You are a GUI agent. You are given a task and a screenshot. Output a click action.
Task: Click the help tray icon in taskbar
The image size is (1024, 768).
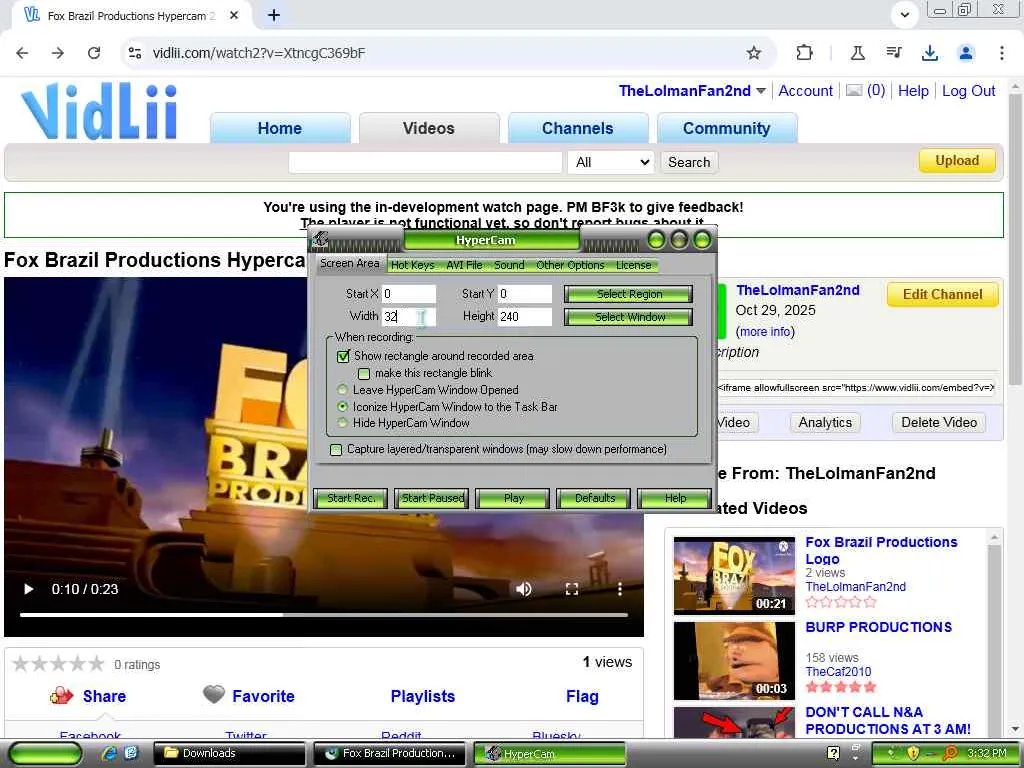[833, 753]
